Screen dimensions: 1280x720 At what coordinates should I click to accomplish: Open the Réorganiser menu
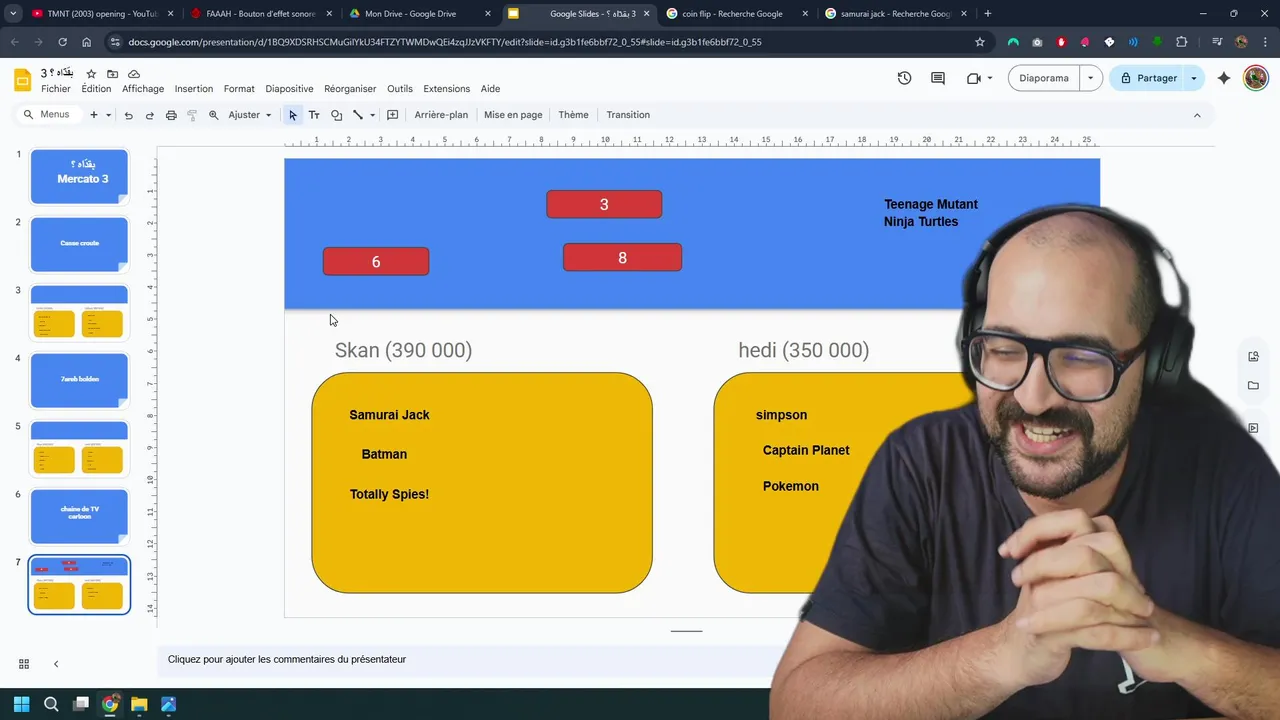click(x=350, y=89)
